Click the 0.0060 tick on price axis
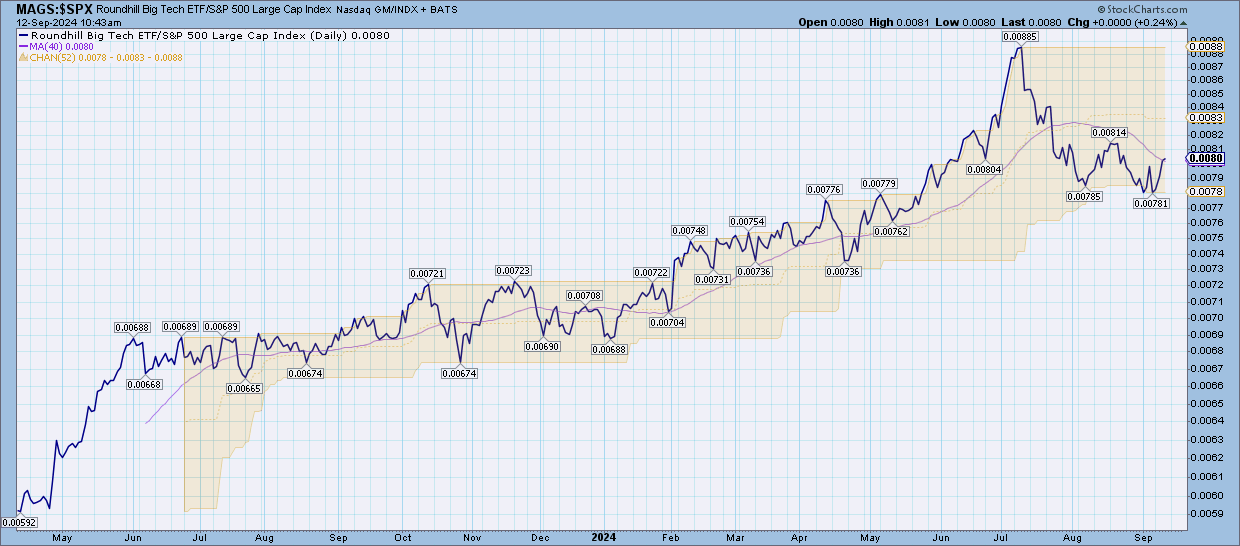The image size is (1240, 546). tap(1205, 496)
